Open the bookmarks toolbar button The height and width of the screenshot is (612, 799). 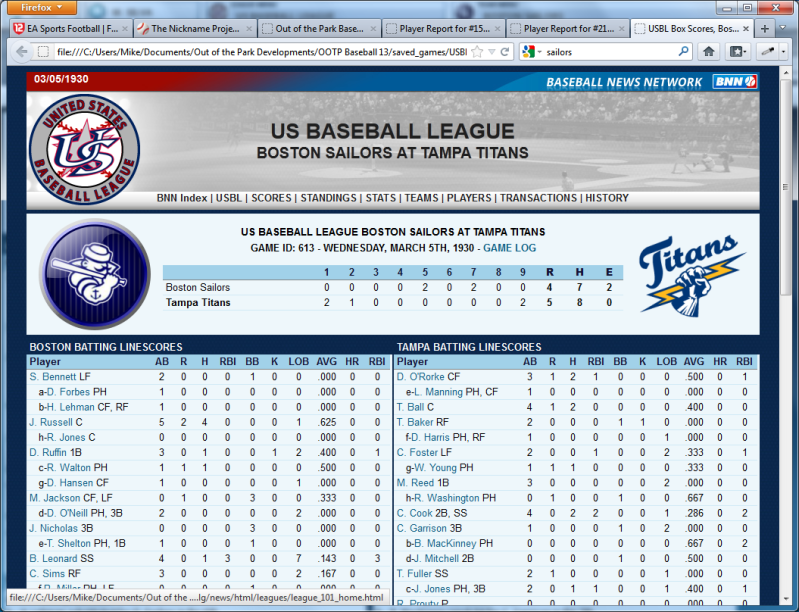coord(737,51)
